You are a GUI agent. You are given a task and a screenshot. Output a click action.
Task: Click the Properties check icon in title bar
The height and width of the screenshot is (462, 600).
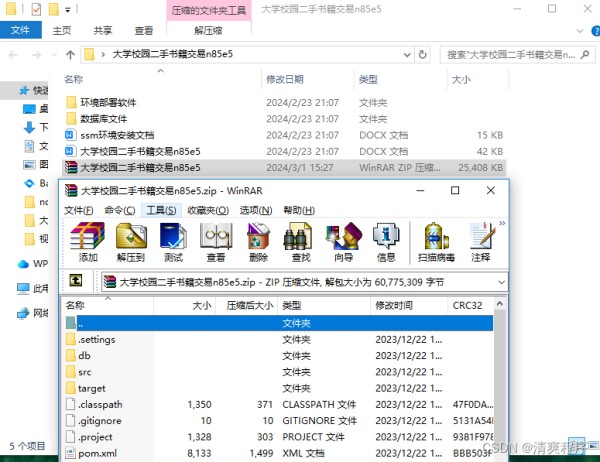coord(36,9)
